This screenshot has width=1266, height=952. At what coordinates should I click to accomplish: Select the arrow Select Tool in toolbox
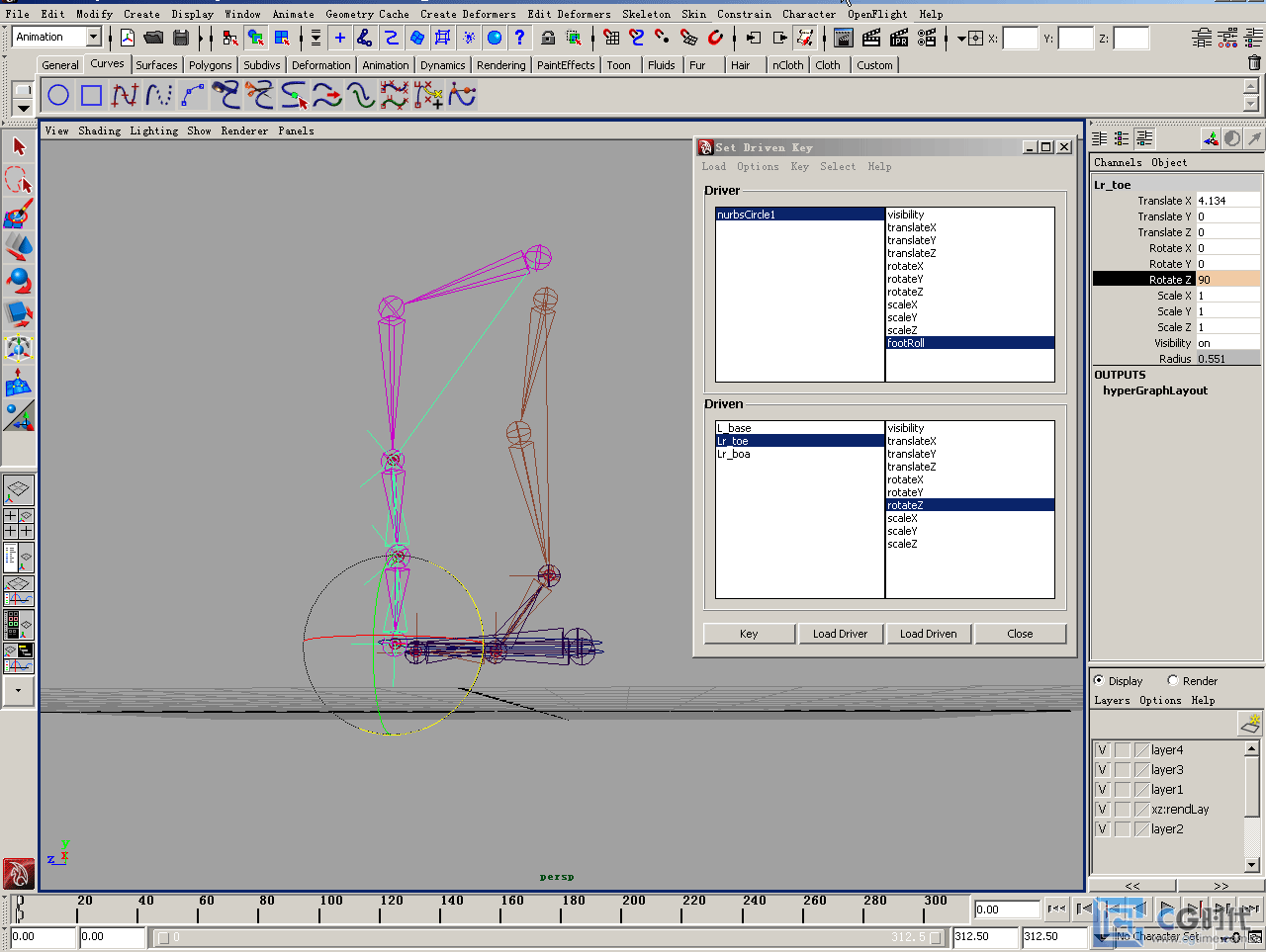[x=19, y=146]
